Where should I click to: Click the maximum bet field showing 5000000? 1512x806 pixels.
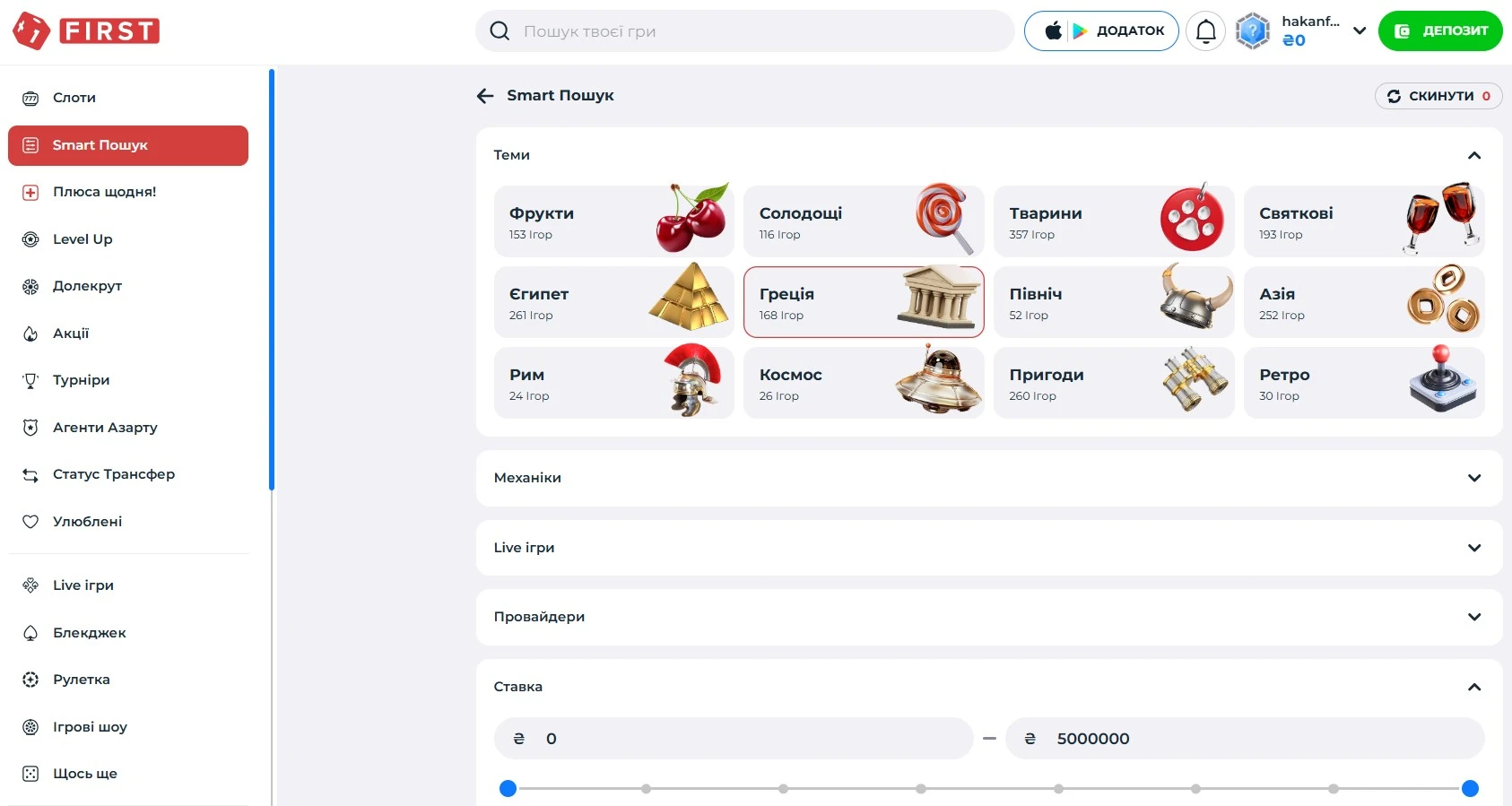[1245, 739]
